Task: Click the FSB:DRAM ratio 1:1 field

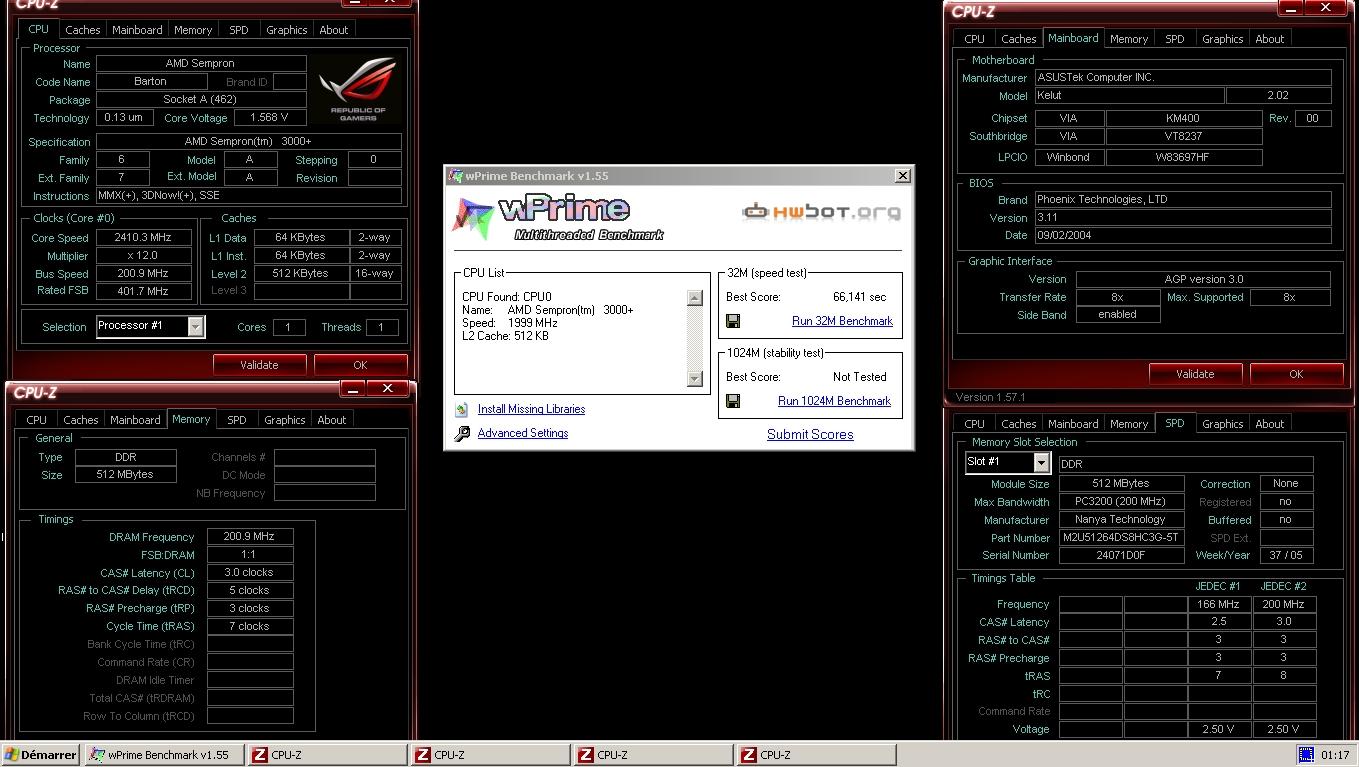Action: tap(250, 555)
